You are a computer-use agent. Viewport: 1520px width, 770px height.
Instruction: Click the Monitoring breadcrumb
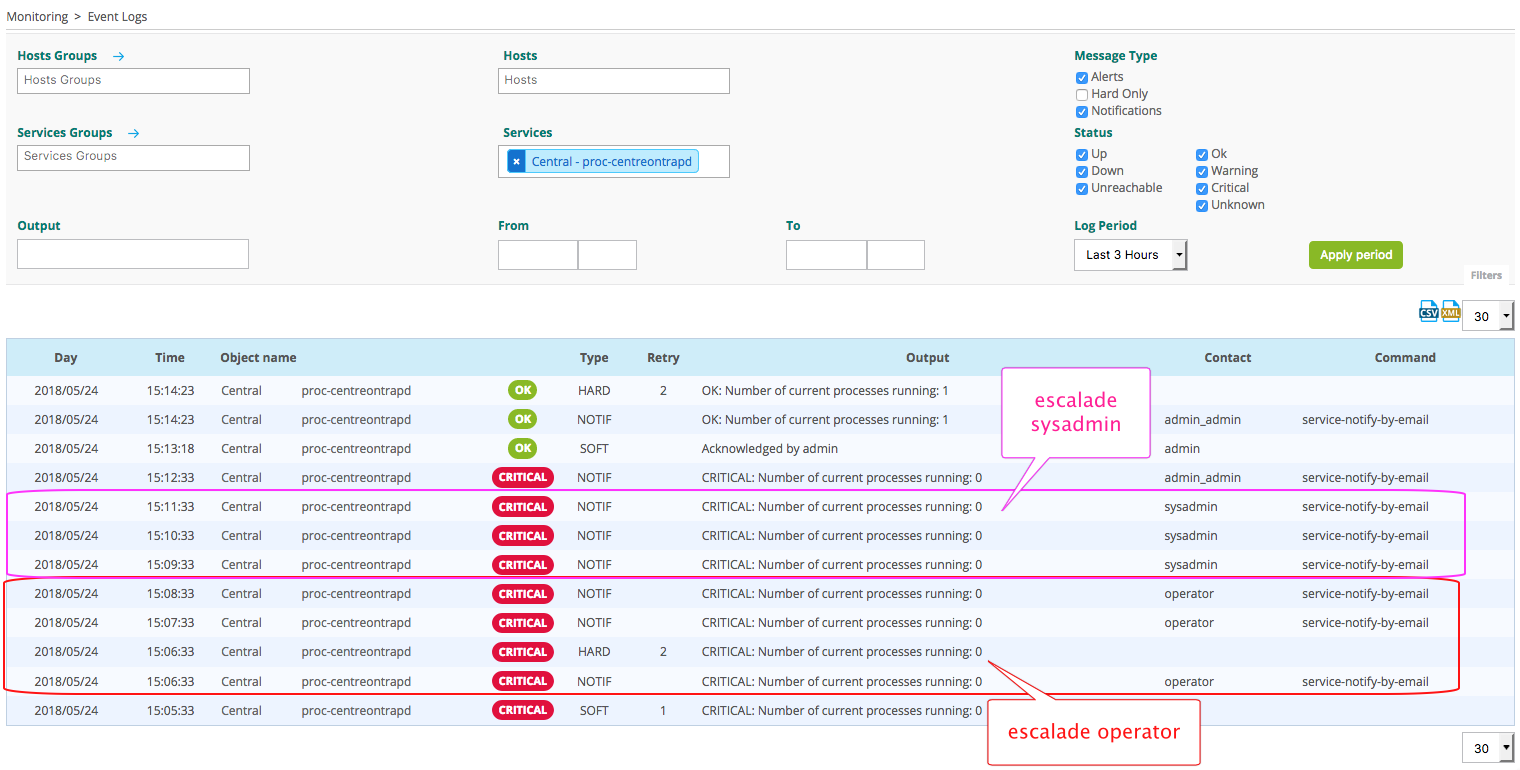tap(37, 17)
